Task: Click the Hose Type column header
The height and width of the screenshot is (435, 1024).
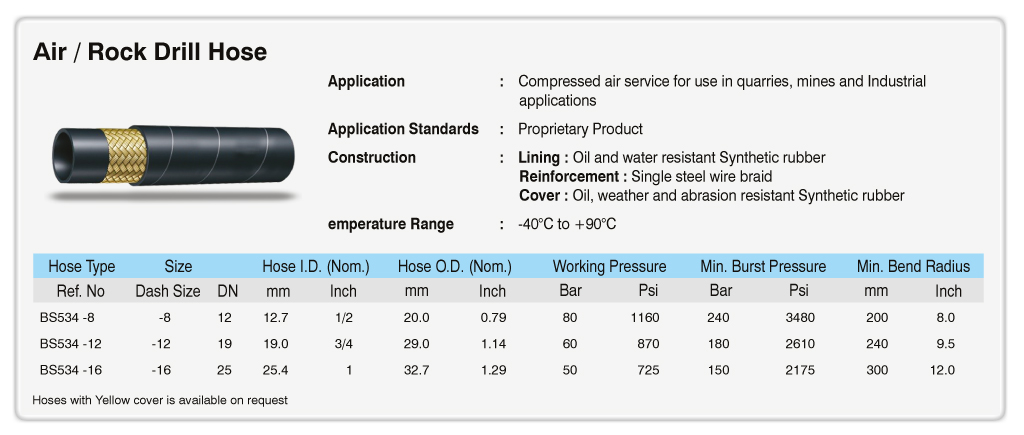Action: pyautogui.click(x=82, y=266)
